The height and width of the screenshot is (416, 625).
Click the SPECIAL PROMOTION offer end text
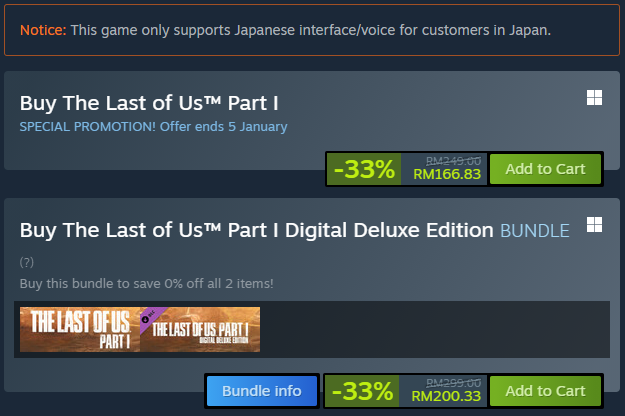[153, 126]
